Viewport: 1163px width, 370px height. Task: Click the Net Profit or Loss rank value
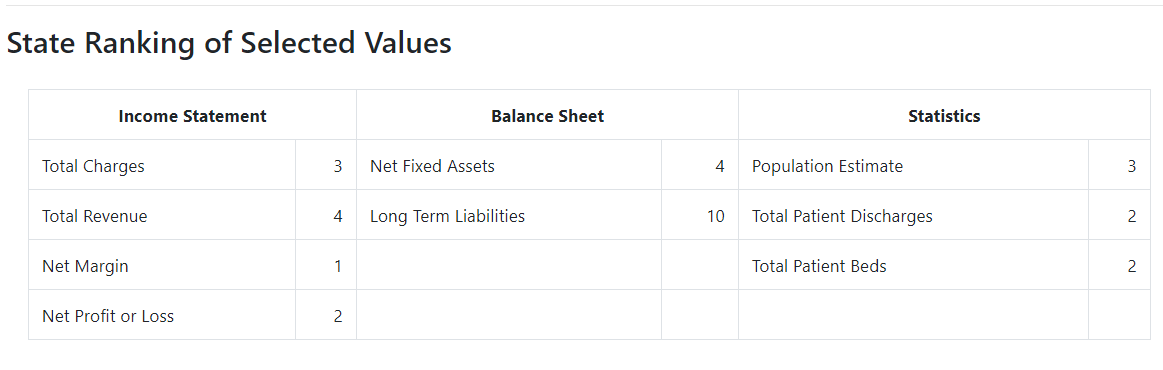[337, 316]
